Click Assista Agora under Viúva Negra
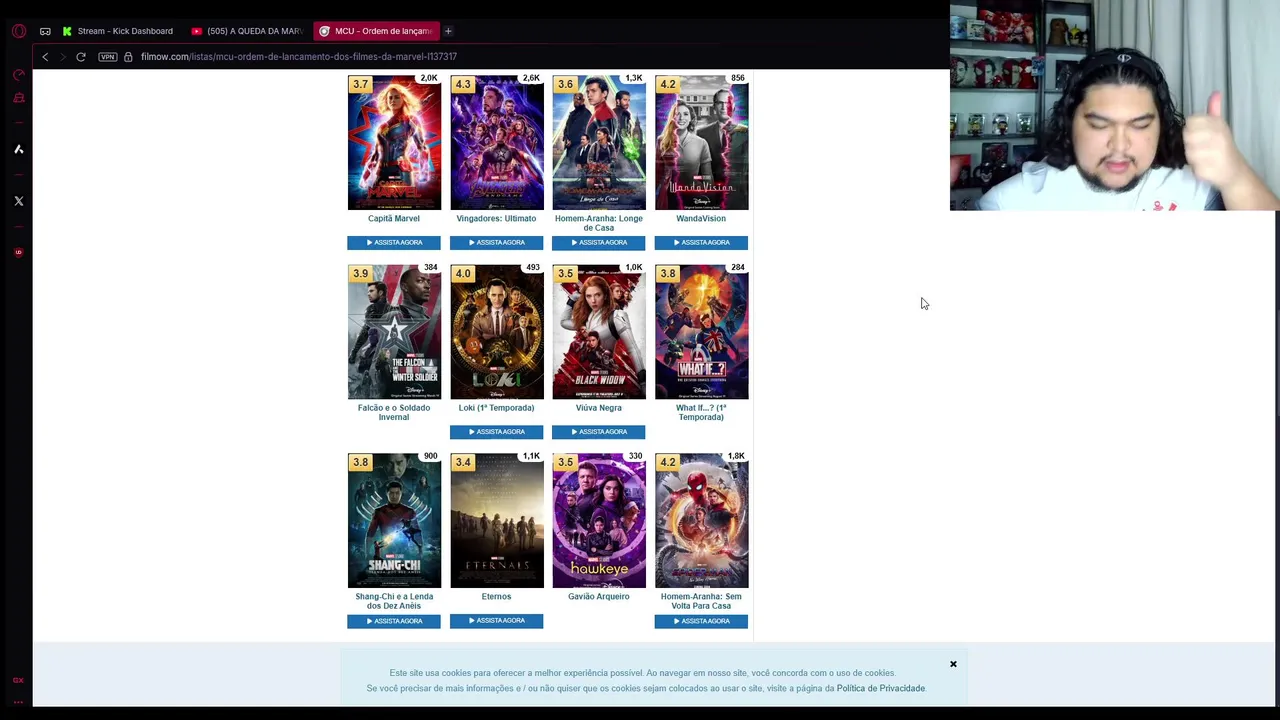Image resolution: width=1280 pixels, height=720 pixels. [599, 432]
